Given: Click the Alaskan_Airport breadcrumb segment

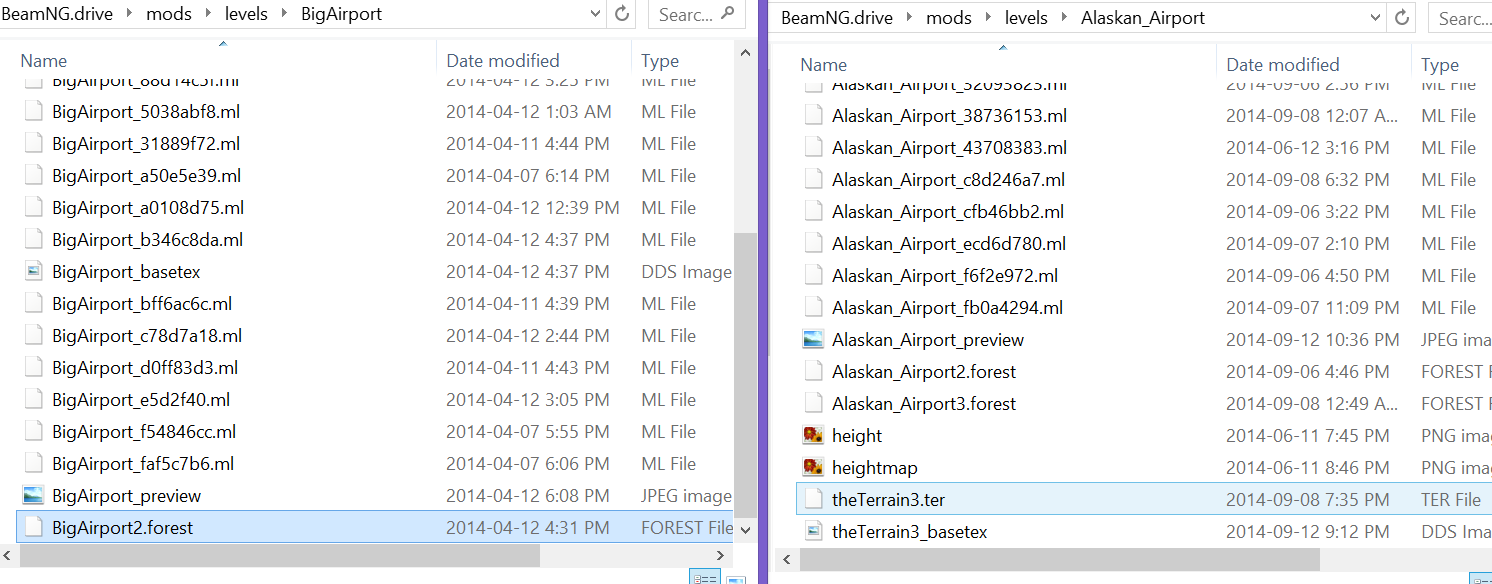Looking at the screenshot, I should pos(1142,19).
